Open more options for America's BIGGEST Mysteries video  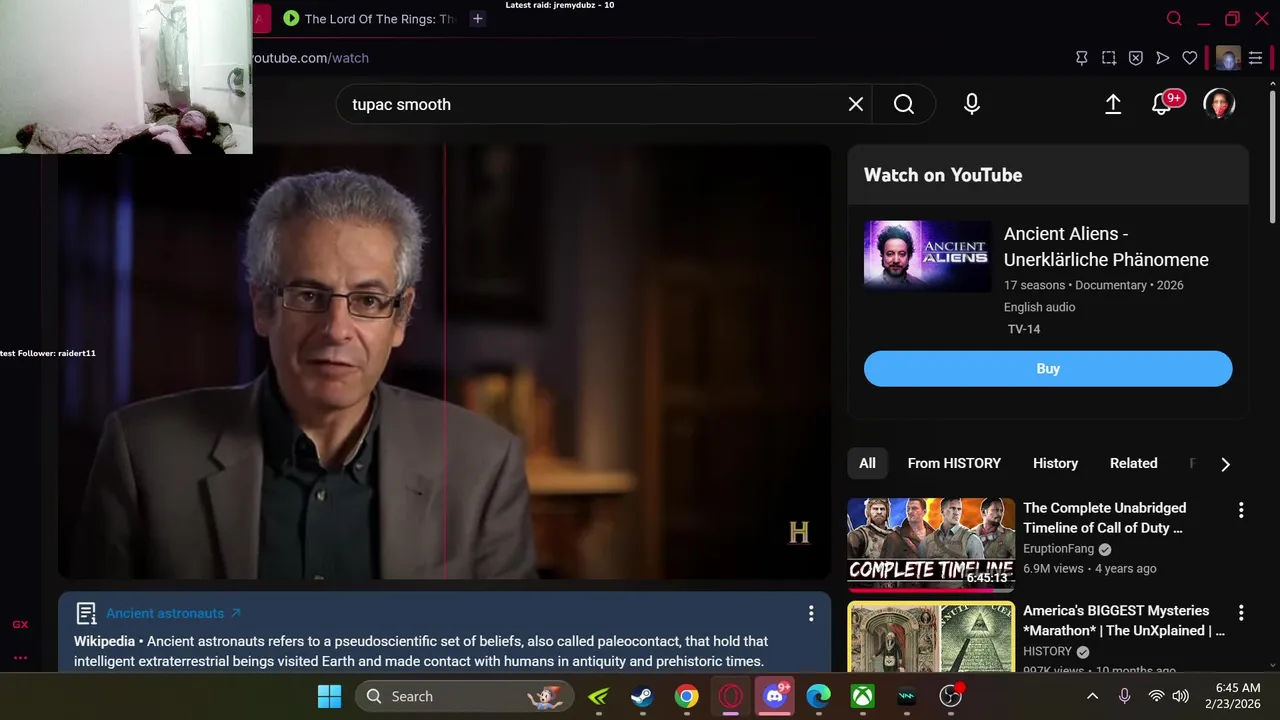click(x=1241, y=612)
